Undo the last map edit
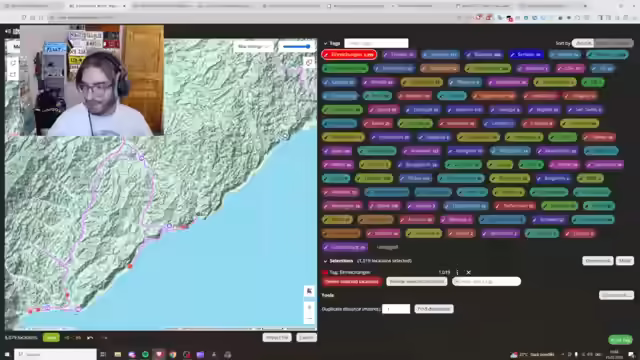Viewport: 640px width, 360px height. pos(90,338)
